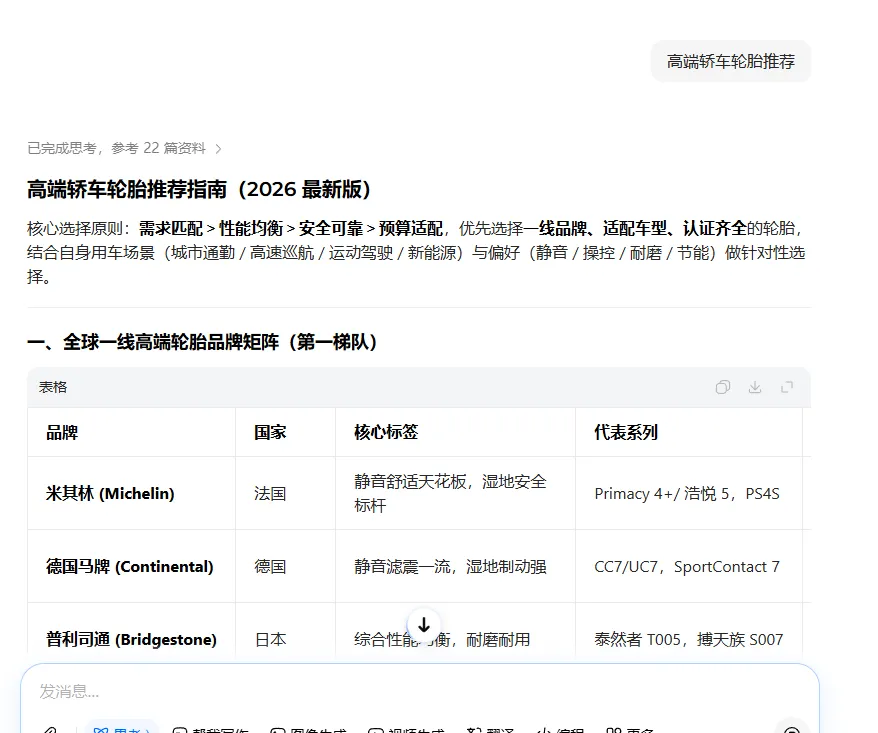Screen dimensions: 878x733
Task: Jump to bottom with the down-arrow button
Action: [424, 624]
